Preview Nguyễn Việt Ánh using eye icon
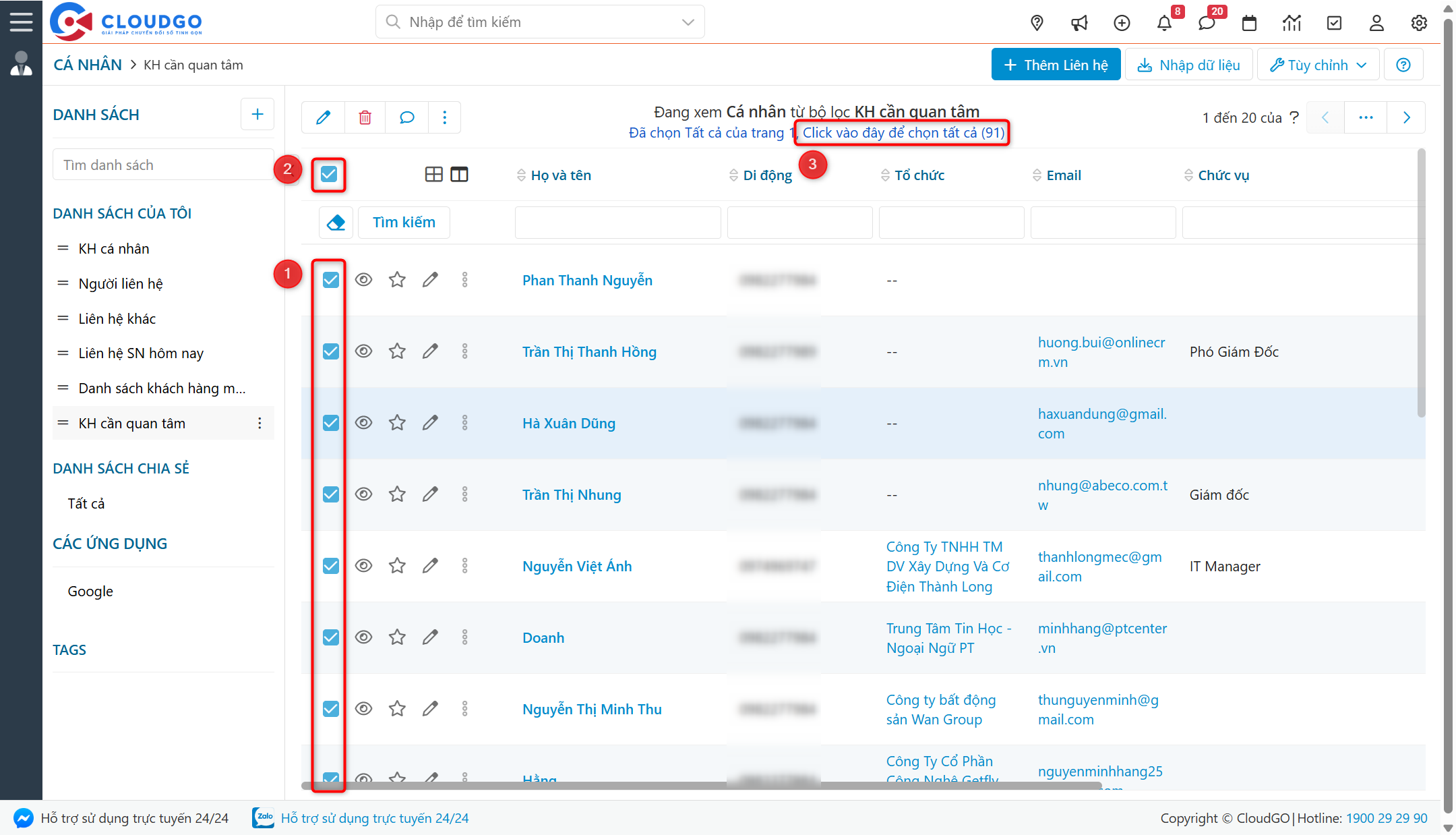The image size is (1456, 835). pos(363,566)
